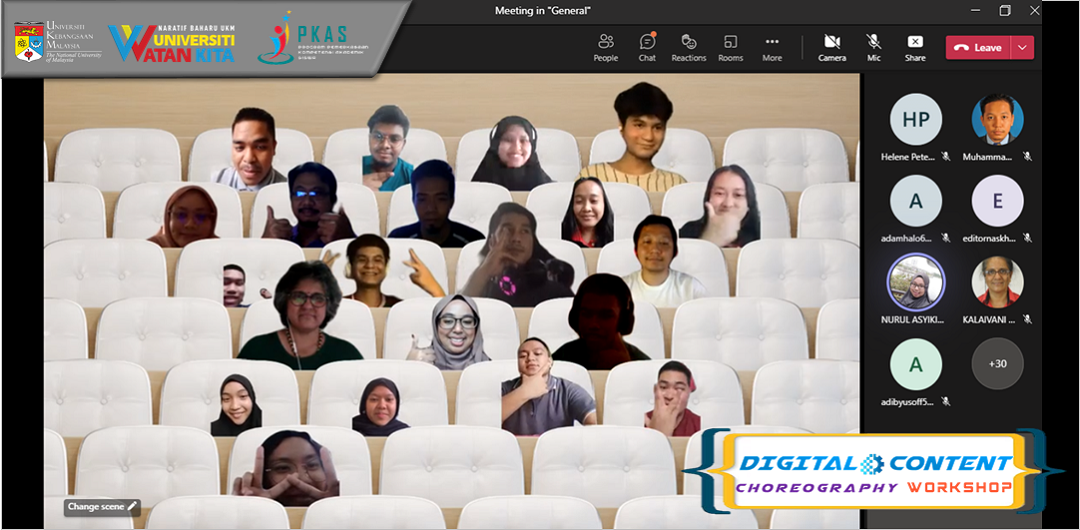Select NURUL ASYIKI's participant thumbnail
The height and width of the screenshot is (530, 1080).
click(915, 283)
